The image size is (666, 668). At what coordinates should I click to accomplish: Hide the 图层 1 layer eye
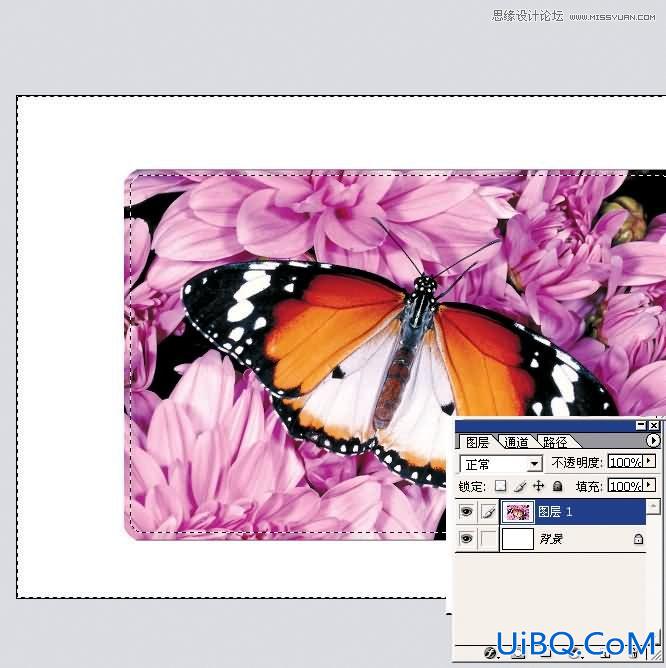point(466,512)
